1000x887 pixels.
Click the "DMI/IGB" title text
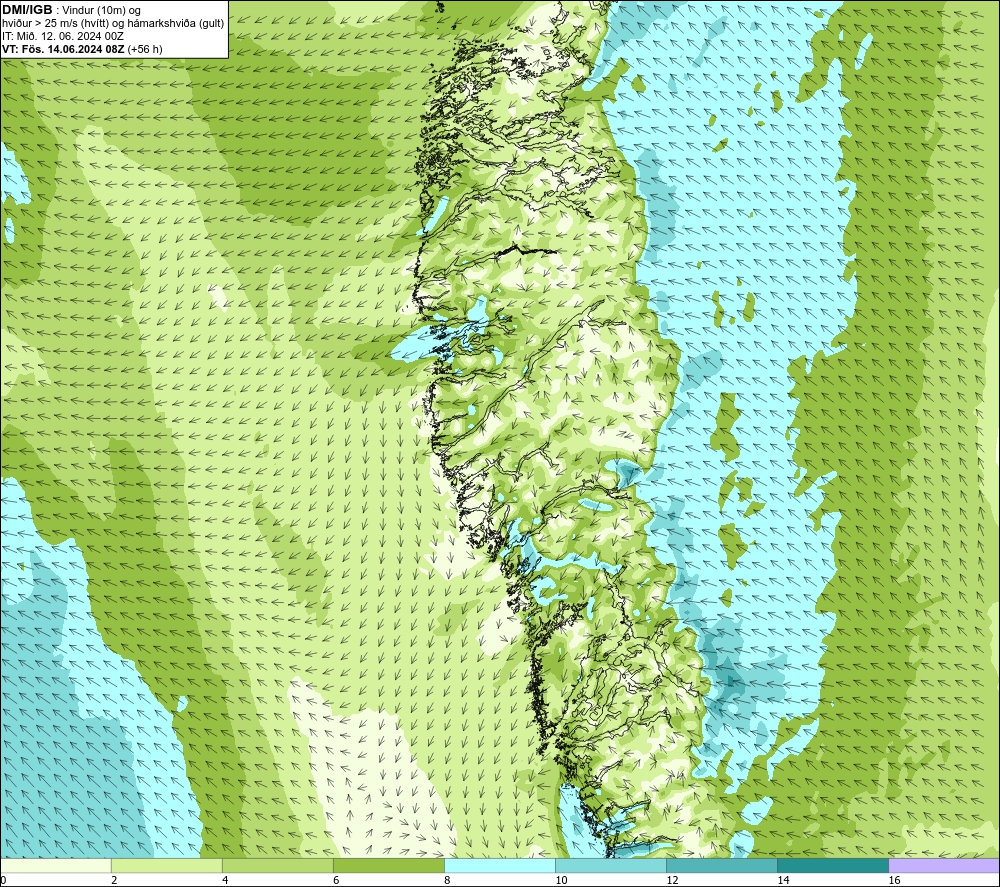pos(27,10)
